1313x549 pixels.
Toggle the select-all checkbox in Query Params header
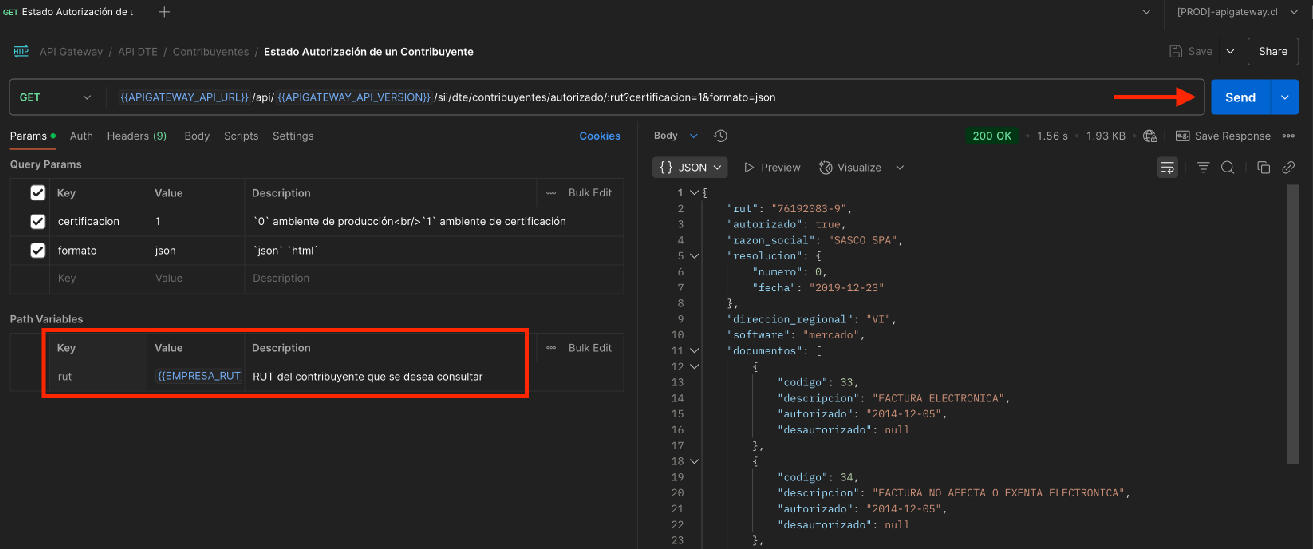pyautogui.click(x=37, y=193)
